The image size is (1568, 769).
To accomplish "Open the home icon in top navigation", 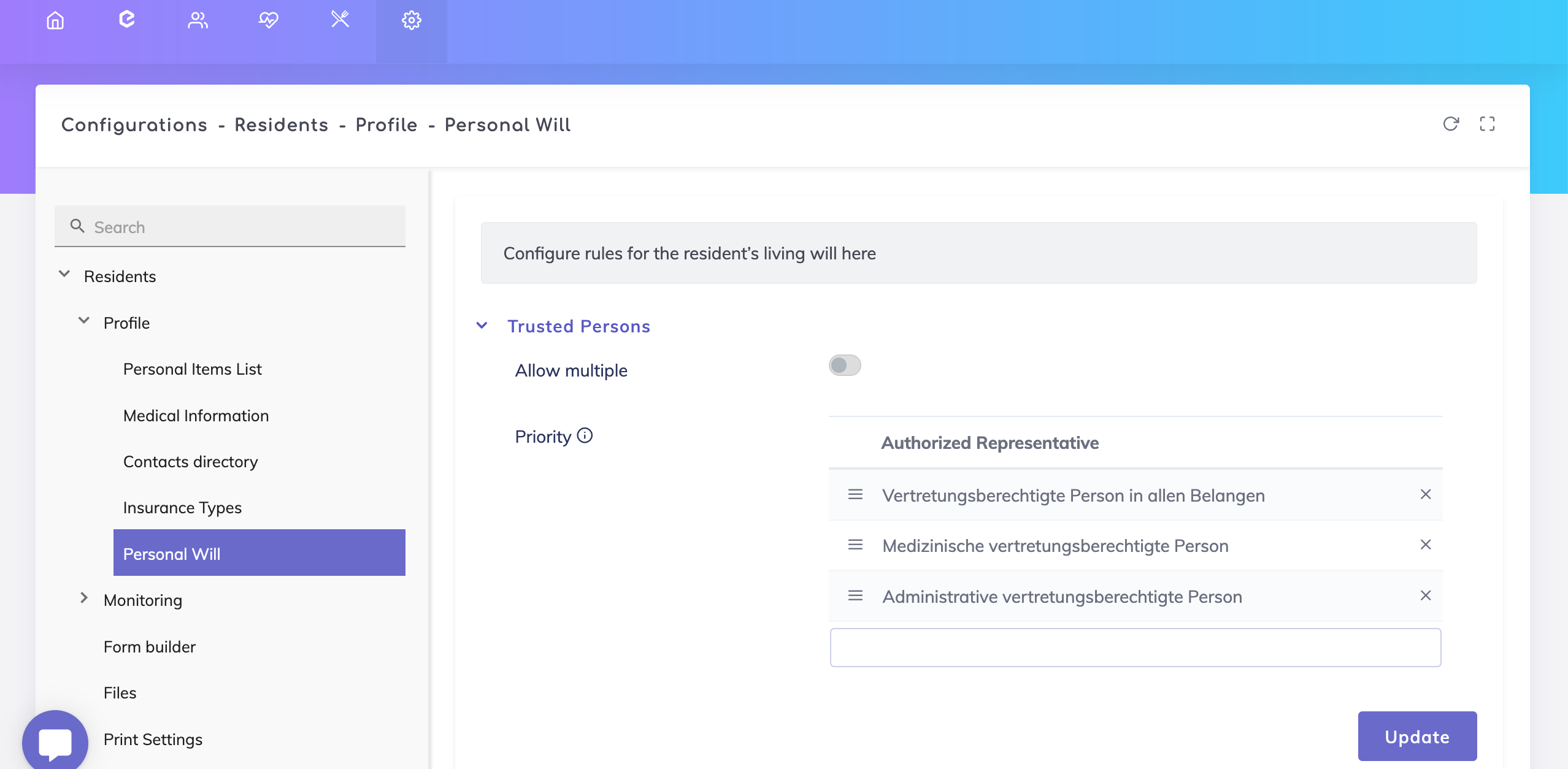I will 55,21.
